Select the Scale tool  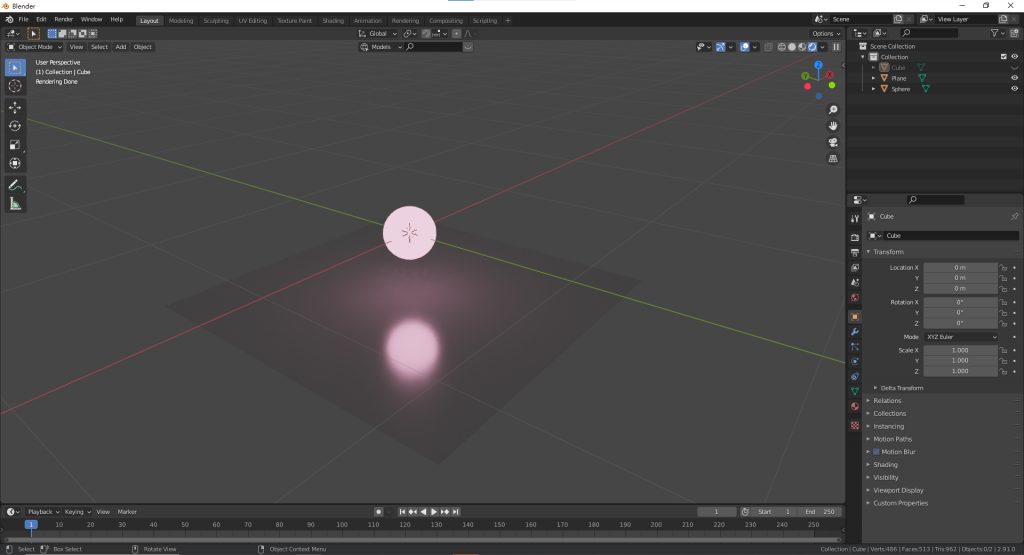pos(15,145)
